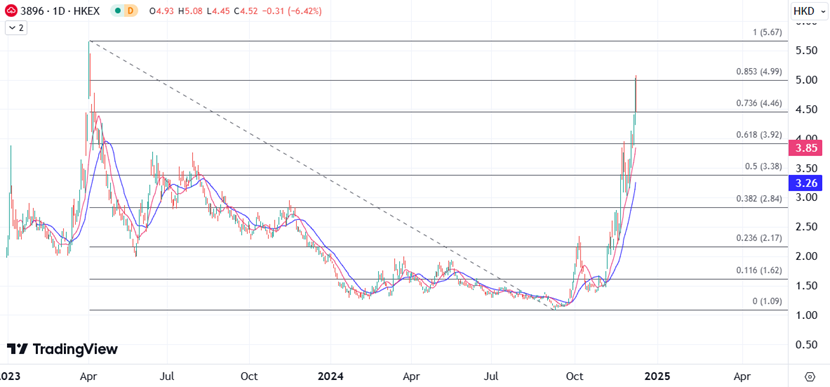Click the orange D delayed-data badge
Image resolution: width=830 pixels, height=387 pixels.
coord(129,11)
